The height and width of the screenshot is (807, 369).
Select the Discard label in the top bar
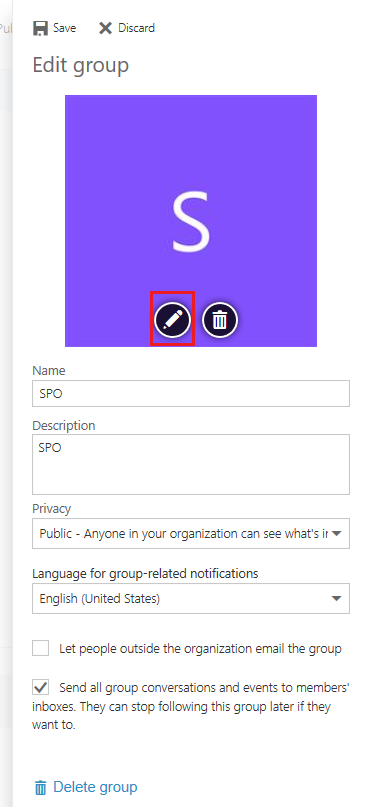[x=136, y=28]
